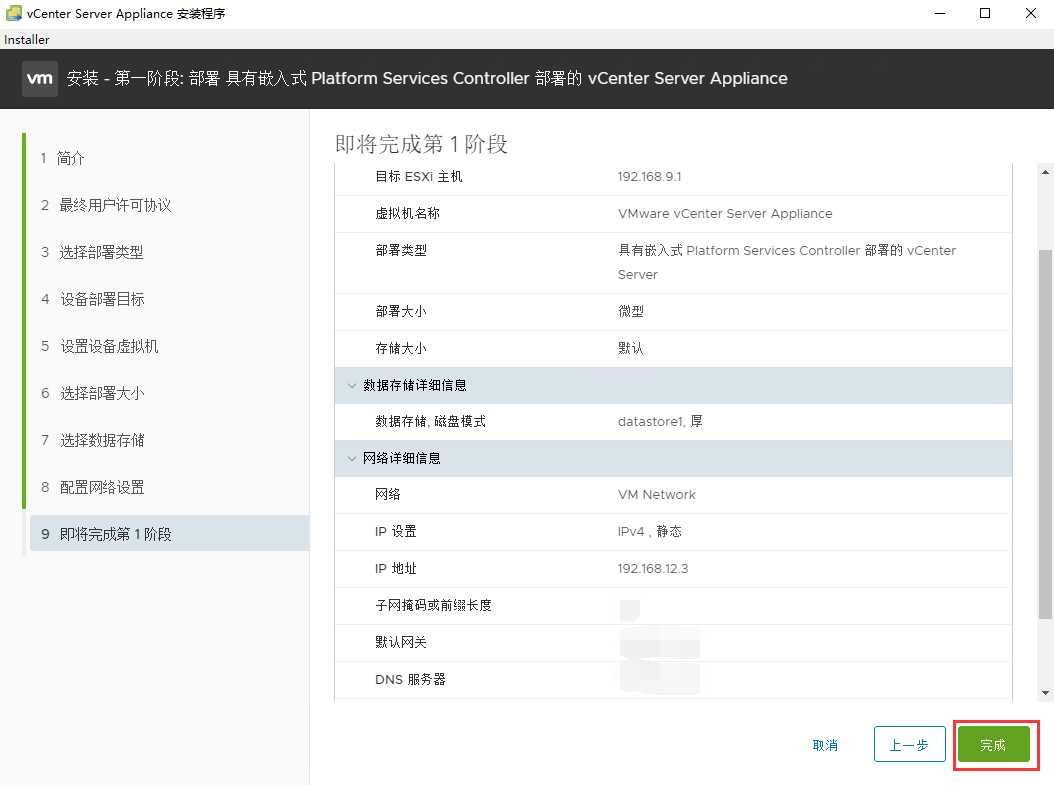Open the Installer menu
The width and height of the screenshot is (1054, 785).
tap(26, 39)
